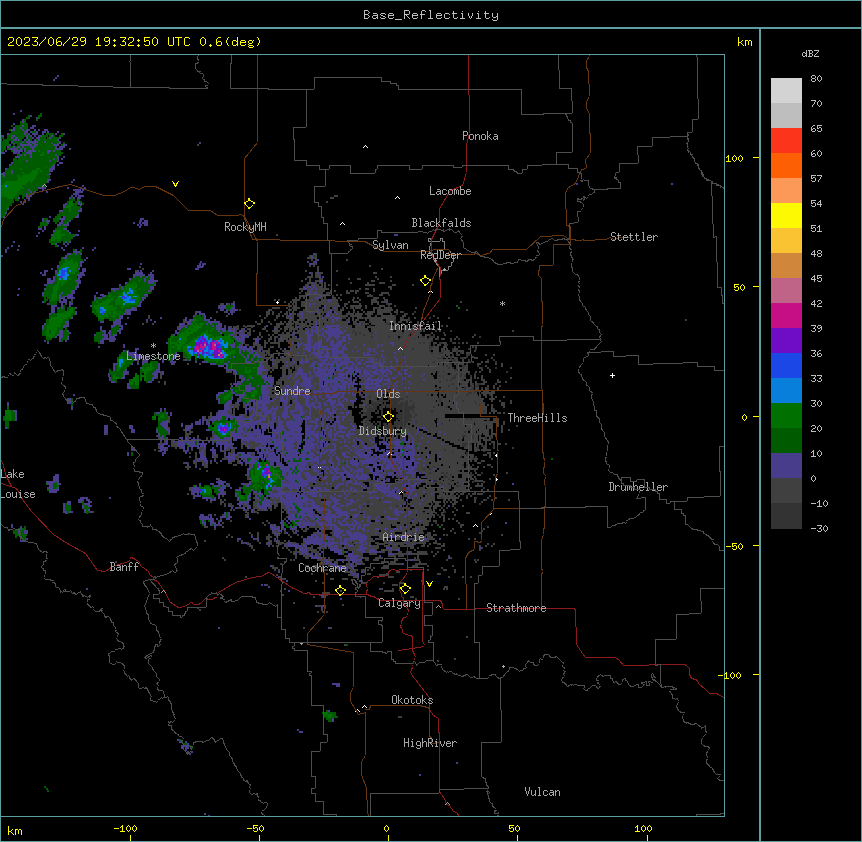Select the purple 39 dBZ legend swatch
The width and height of the screenshot is (862, 842).
click(x=786, y=341)
